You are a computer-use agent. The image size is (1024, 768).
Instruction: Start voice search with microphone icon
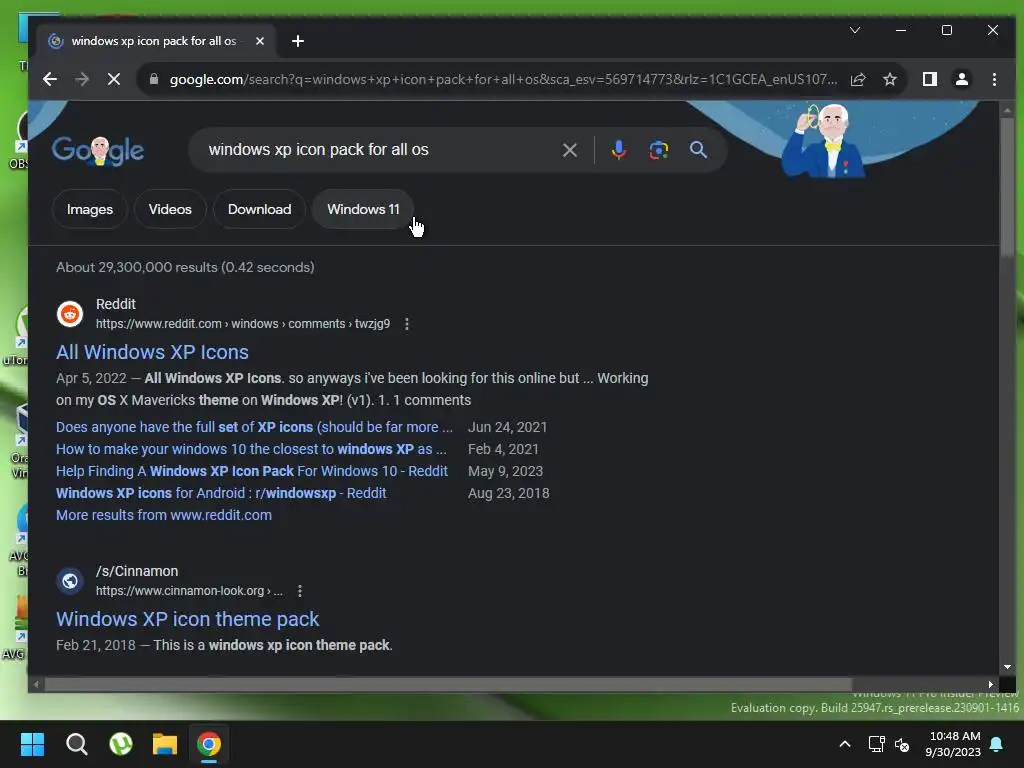pos(618,150)
